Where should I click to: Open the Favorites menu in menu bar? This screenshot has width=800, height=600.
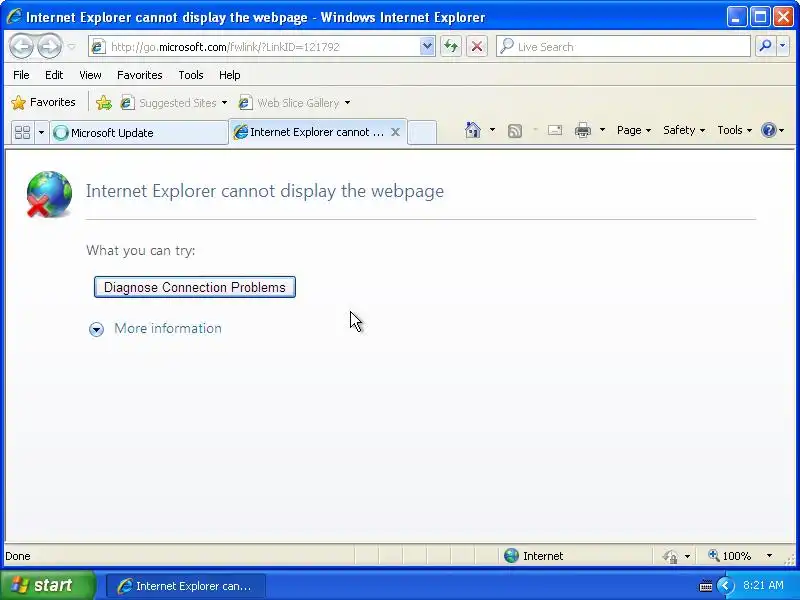click(x=139, y=75)
